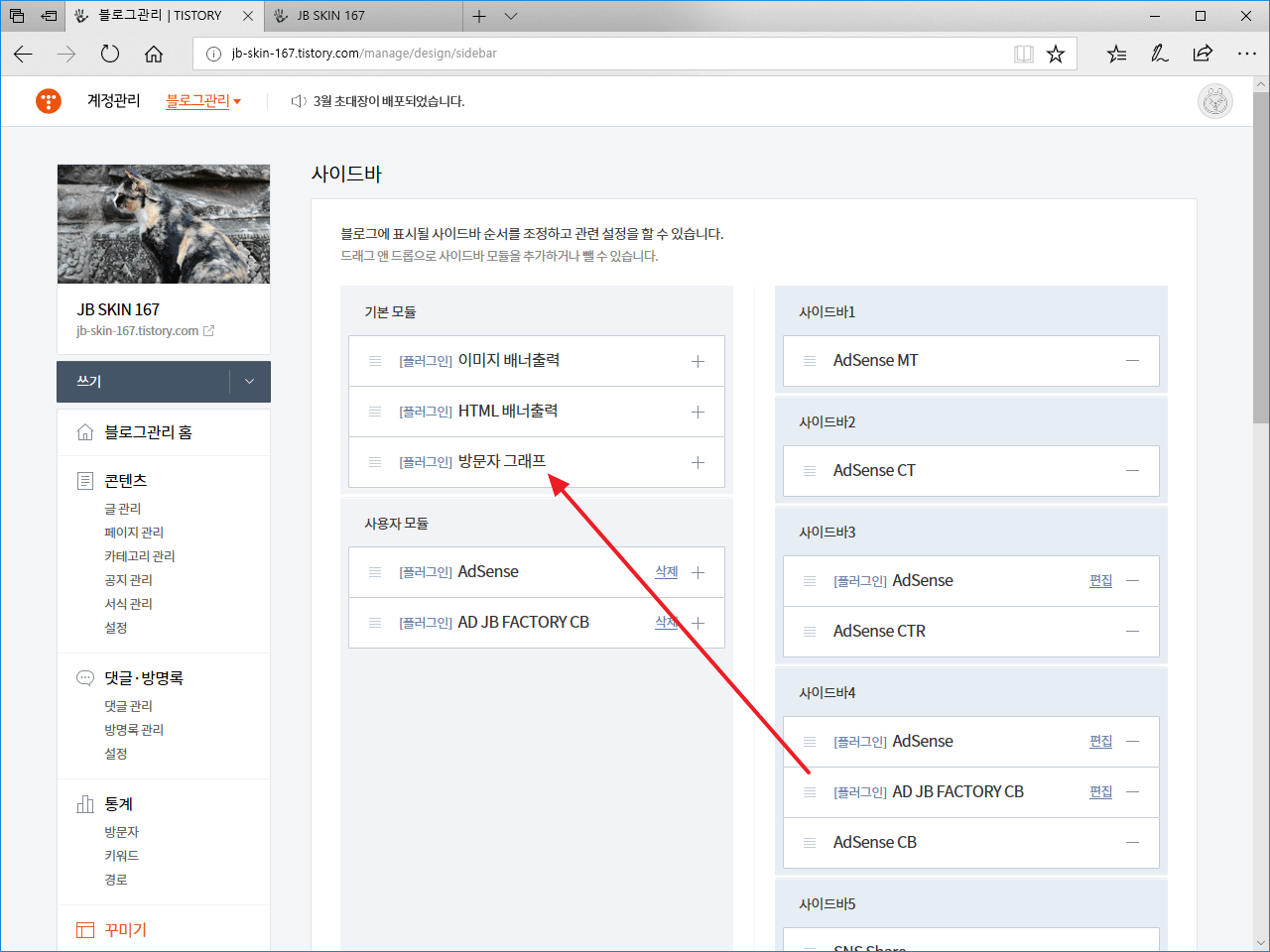Click the 쓰기 write button
The width and height of the screenshot is (1270, 952).
coord(143,382)
